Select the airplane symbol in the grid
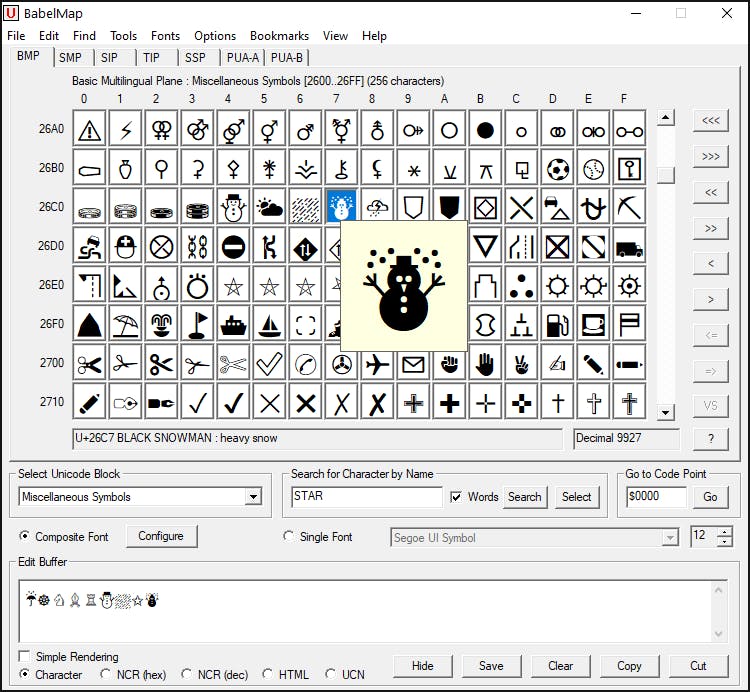The image size is (750, 692). pyautogui.click(x=378, y=364)
